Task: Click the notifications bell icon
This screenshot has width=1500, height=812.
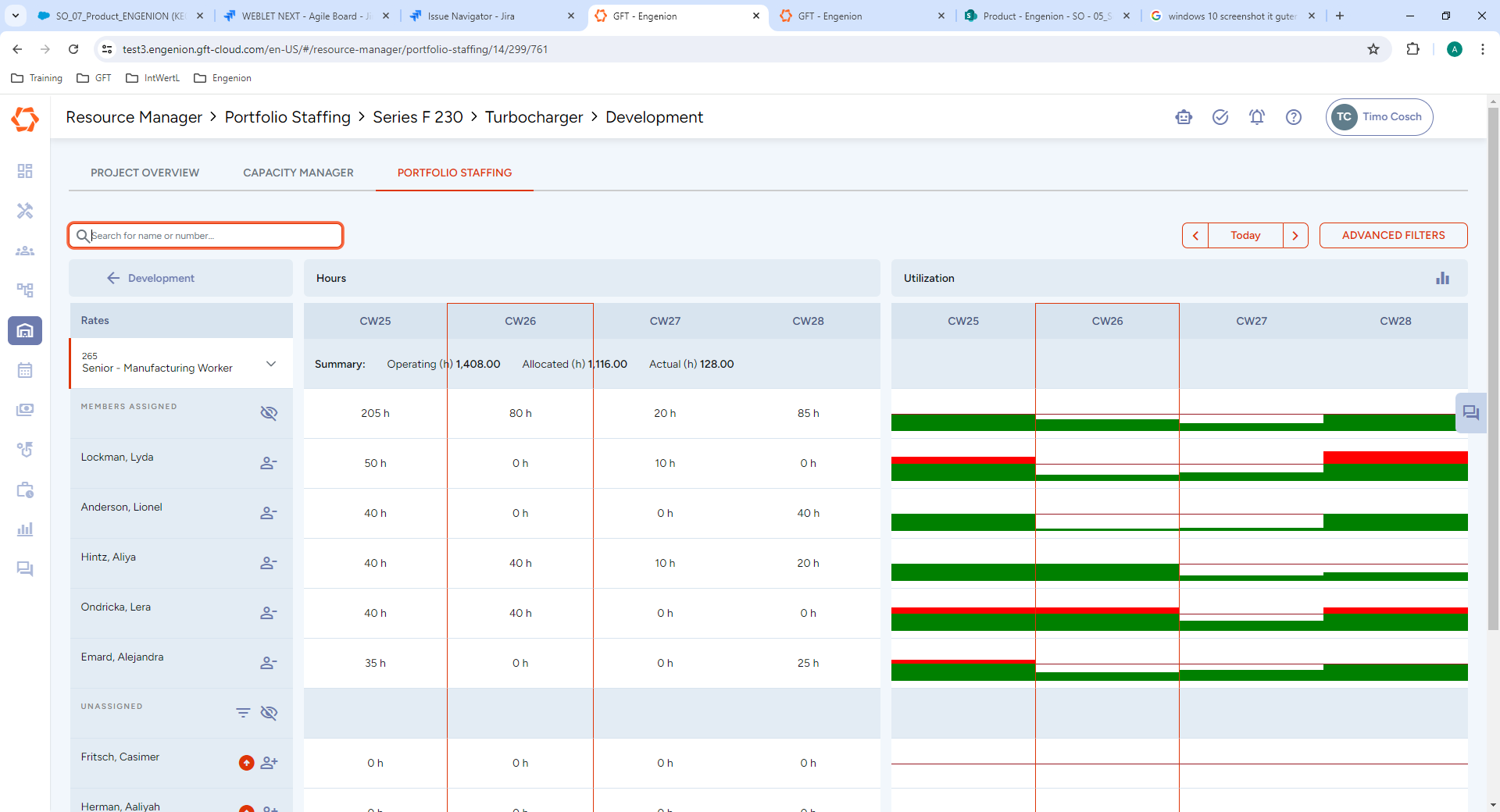Action: [x=1256, y=117]
